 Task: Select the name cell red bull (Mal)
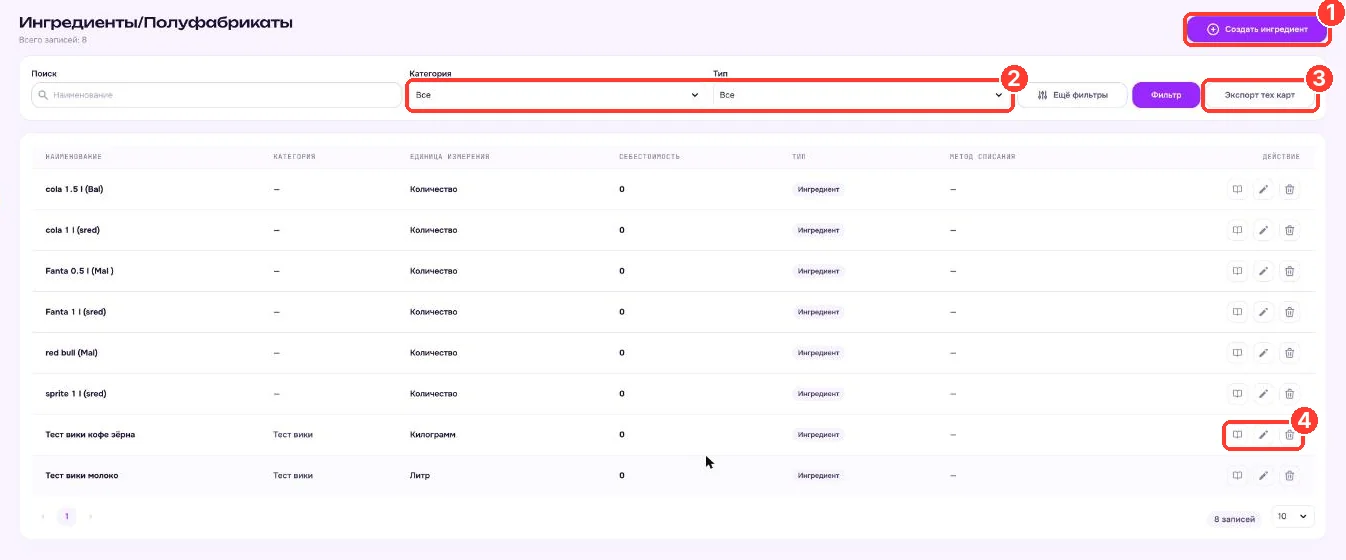tap(72, 353)
